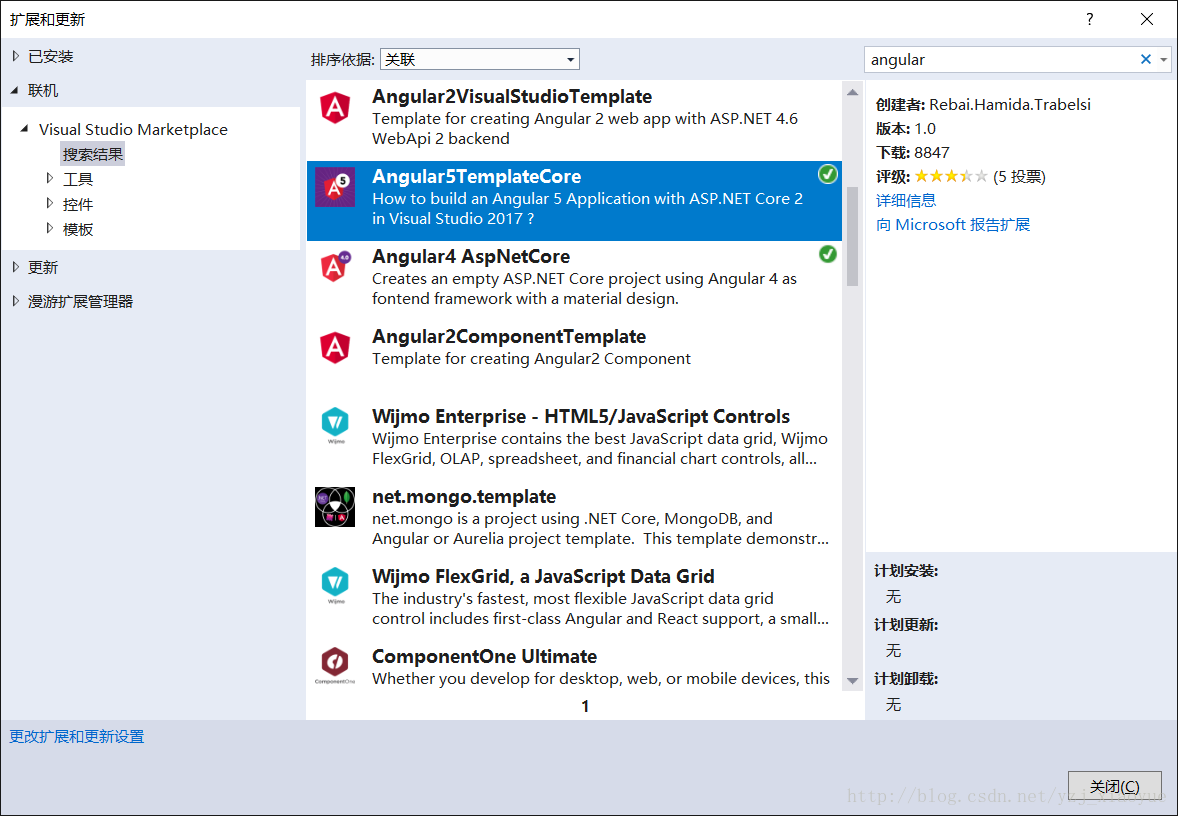This screenshot has height=816, width=1178.
Task: Click the ComponentOne Ultimate logo icon
Action: [x=335, y=665]
